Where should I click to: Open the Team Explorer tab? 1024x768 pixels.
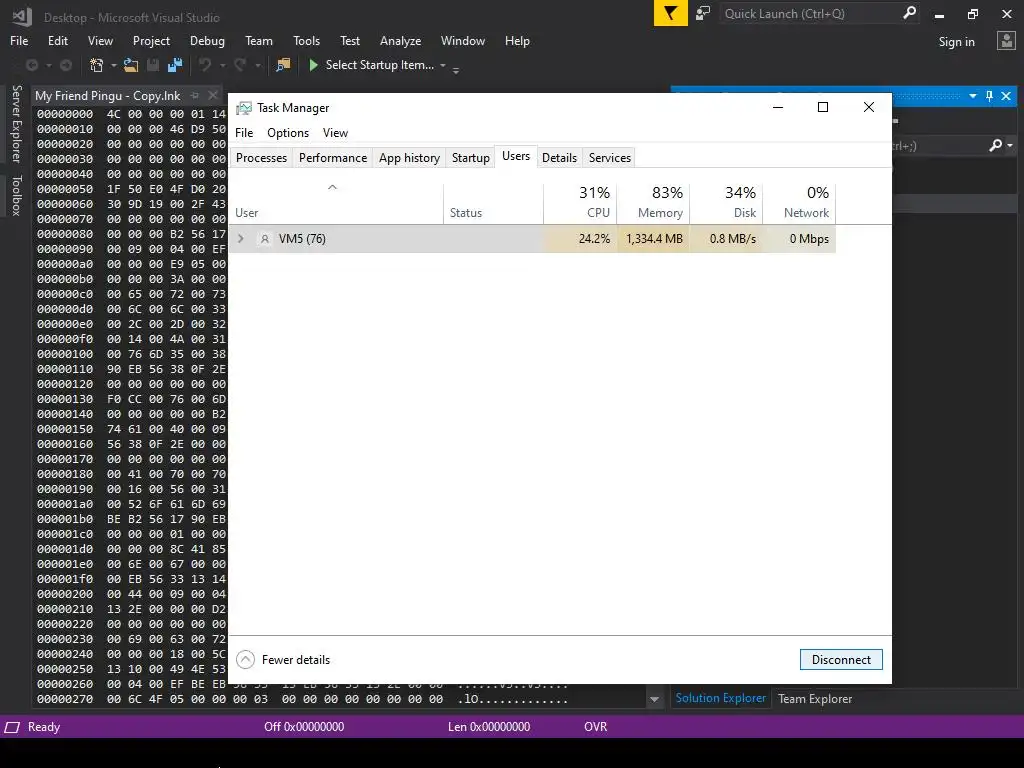[815, 699]
